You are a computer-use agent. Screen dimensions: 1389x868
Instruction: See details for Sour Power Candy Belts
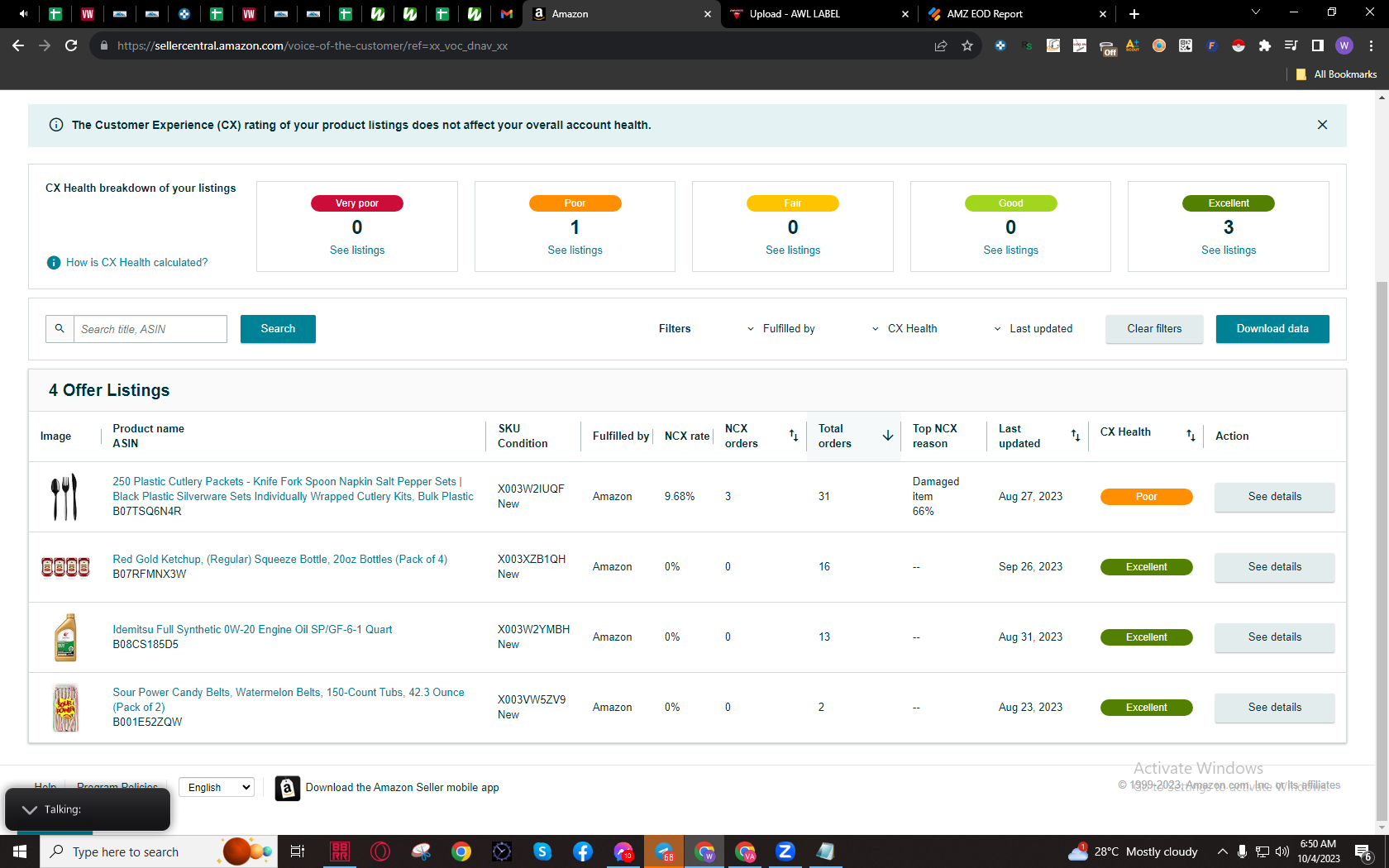[x=1275, y=708]
